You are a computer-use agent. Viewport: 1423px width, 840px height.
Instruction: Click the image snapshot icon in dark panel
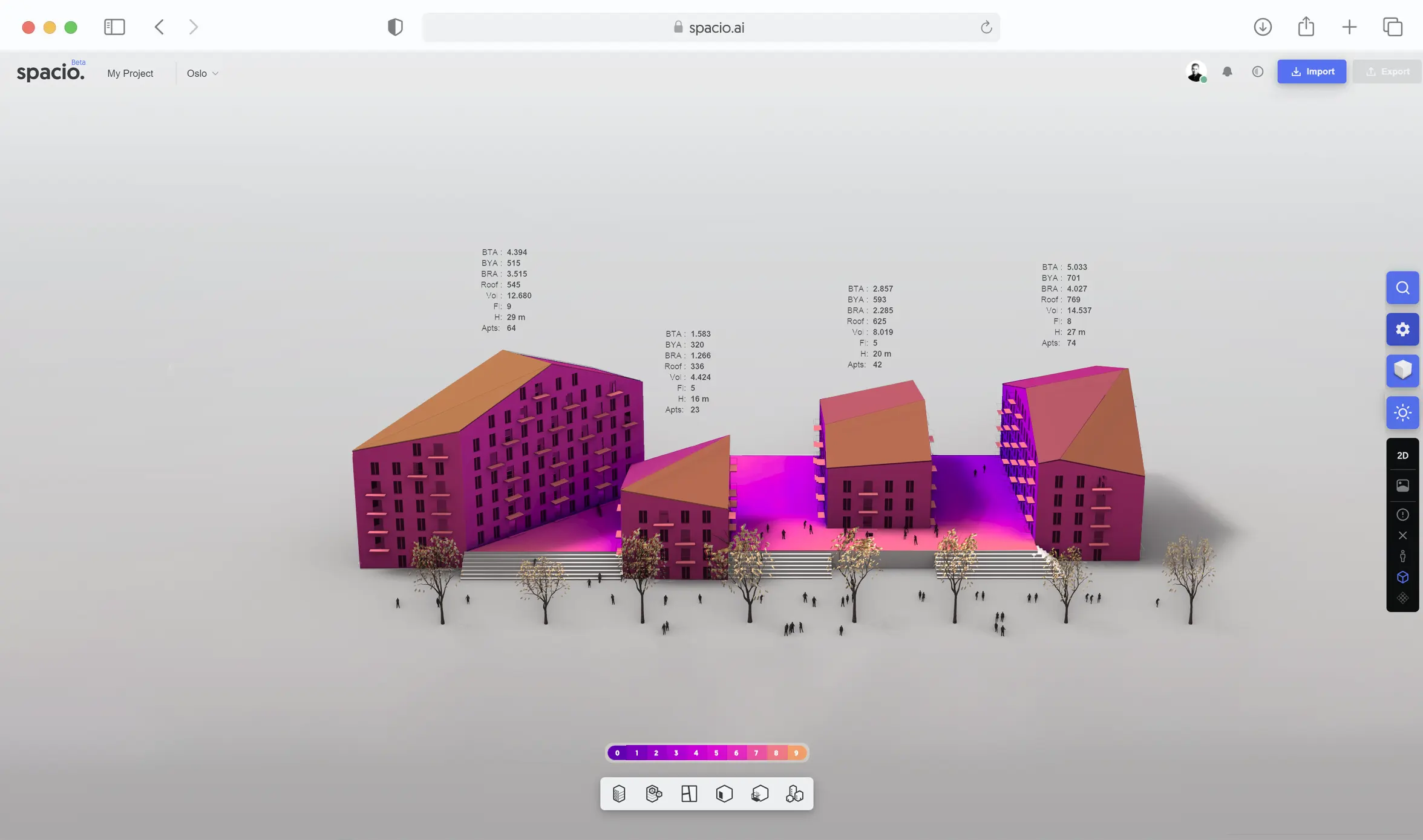point(1402,485)
